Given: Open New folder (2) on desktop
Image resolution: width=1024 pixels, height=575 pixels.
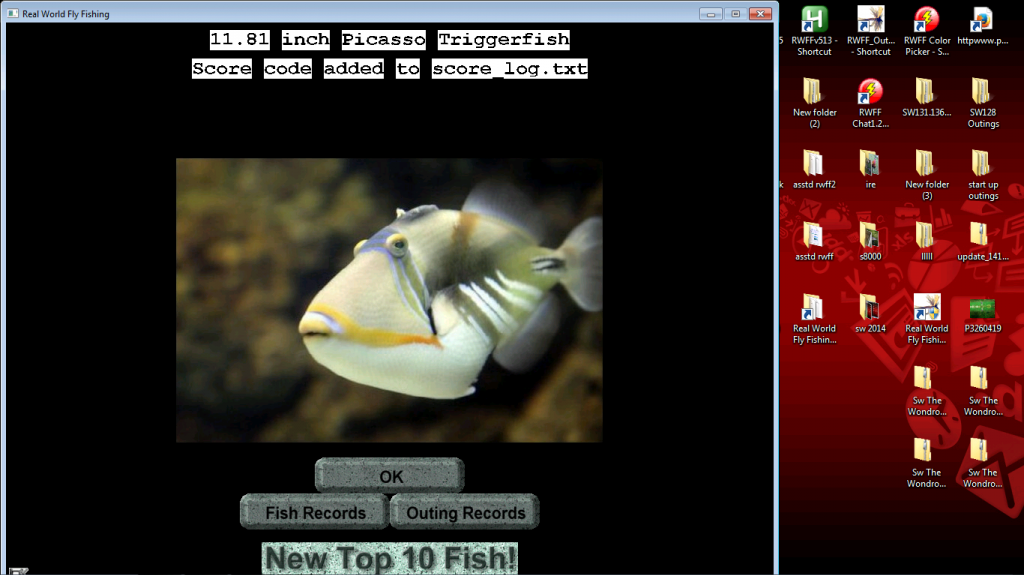Looking at the screenshot, I should (x=814, y=103).
